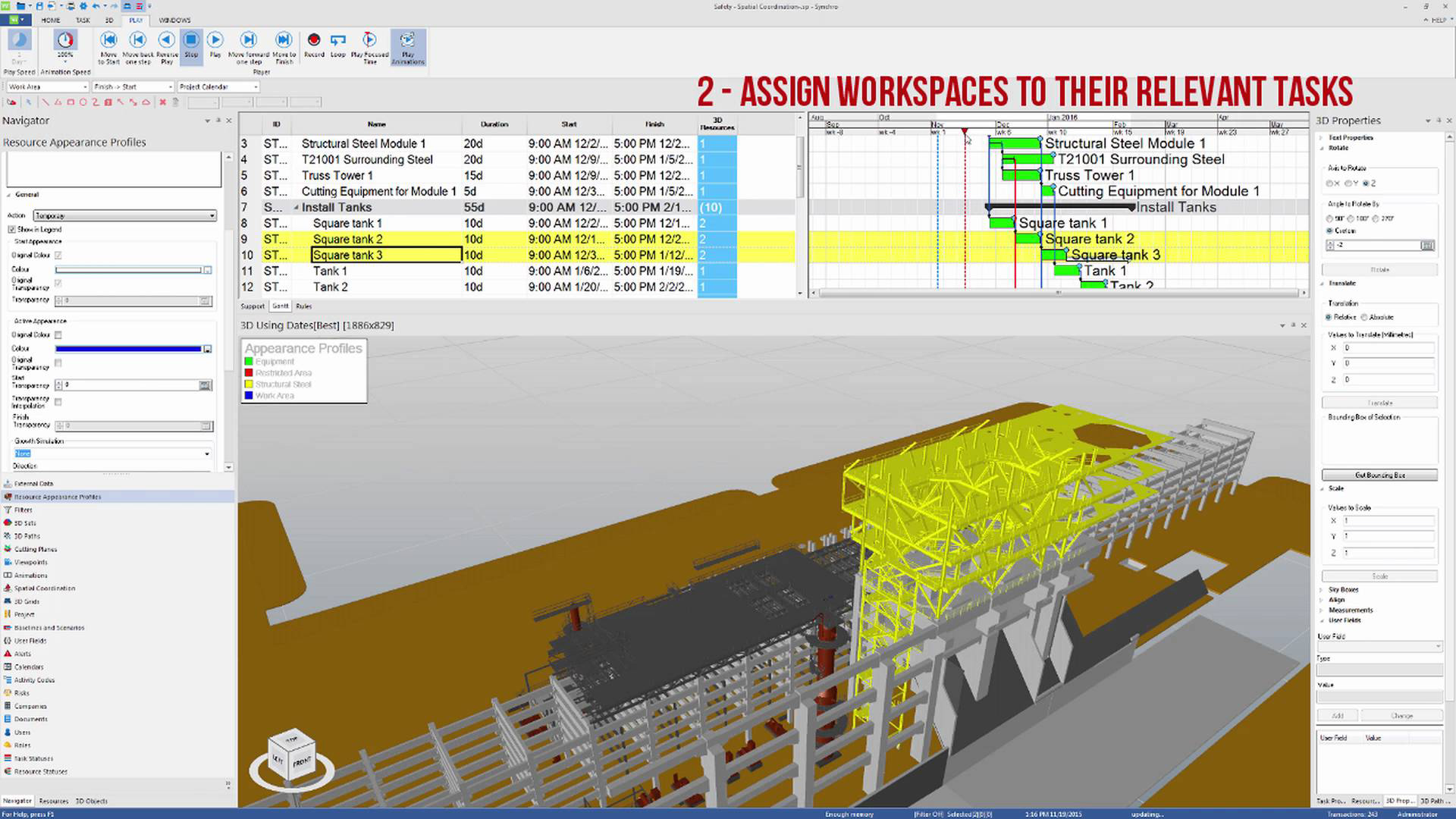The width and height of the screenshot is (1456, 819).
Task: Collapse the Install Tanks summary task
Action: (297, 208)
